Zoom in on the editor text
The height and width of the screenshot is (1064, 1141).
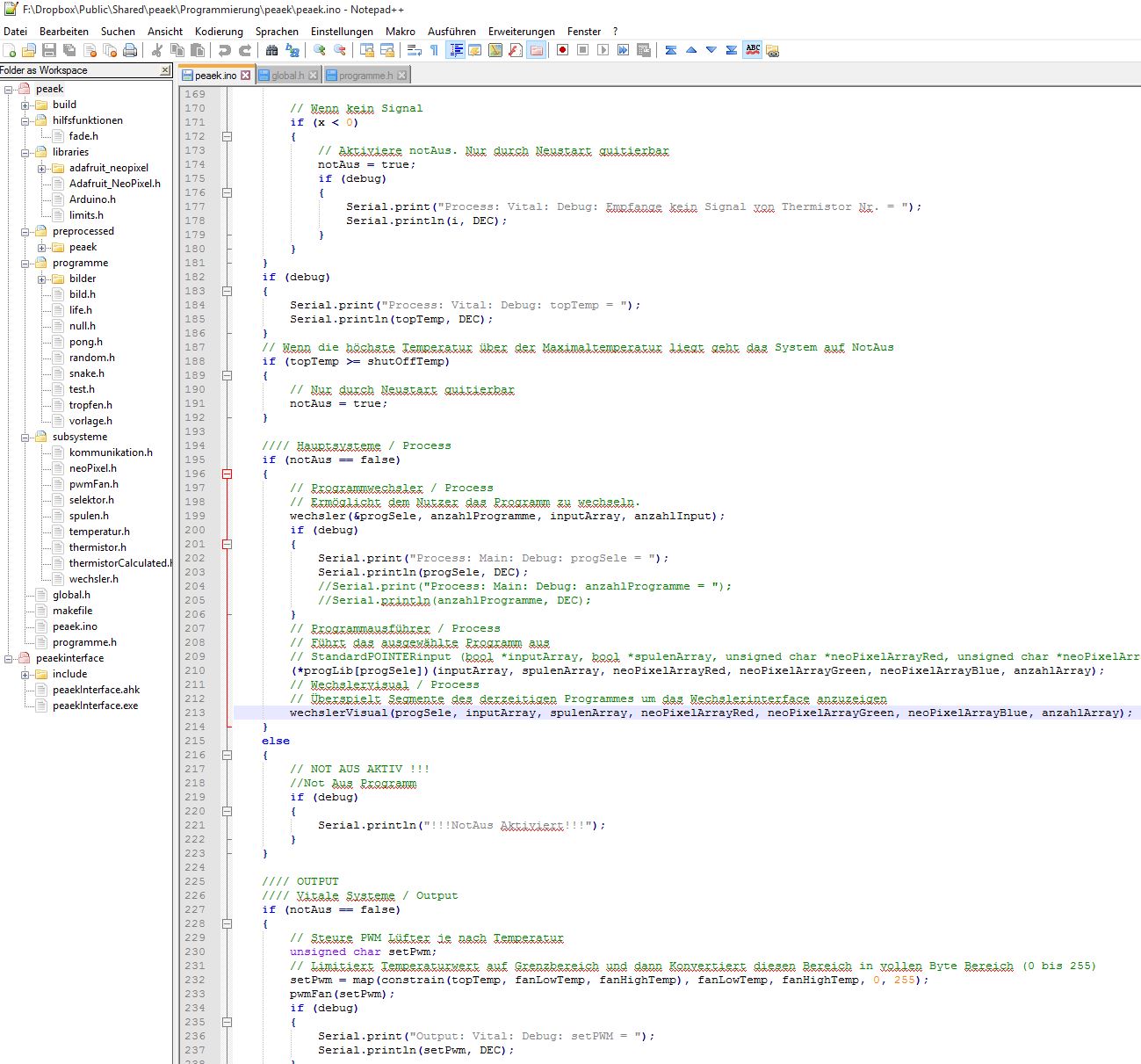(318, 50)
